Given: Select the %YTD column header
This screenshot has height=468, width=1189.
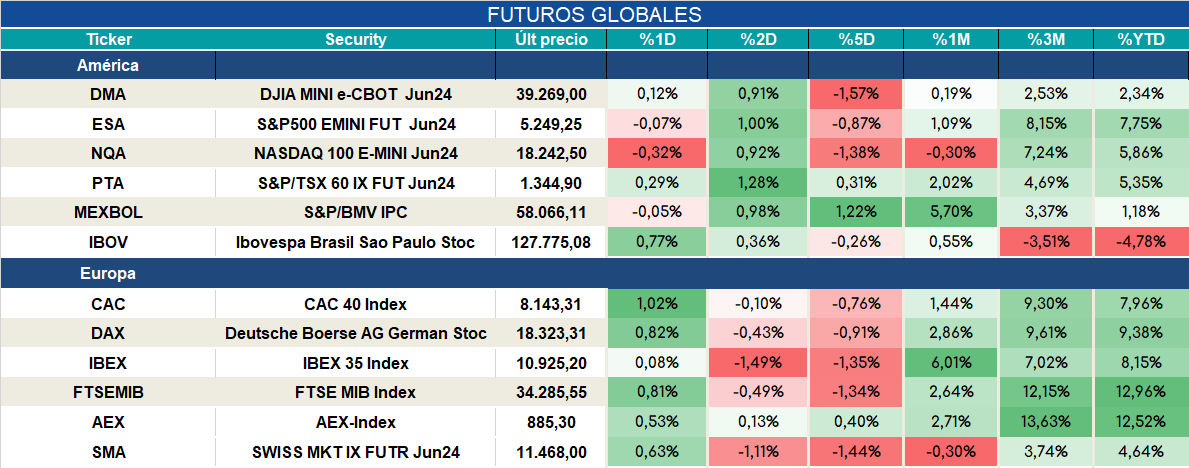Looking at the screenshot, I should (1141, 40).
